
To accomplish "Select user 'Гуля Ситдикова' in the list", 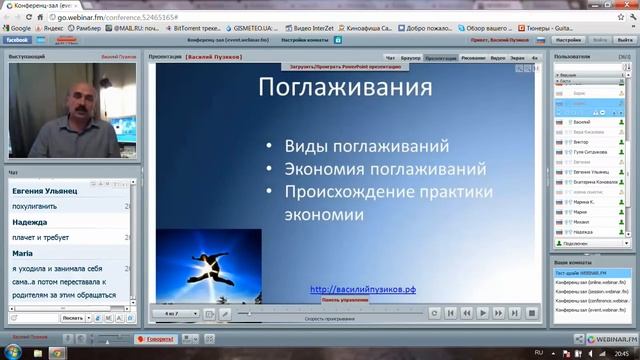I will click(590, 152).
